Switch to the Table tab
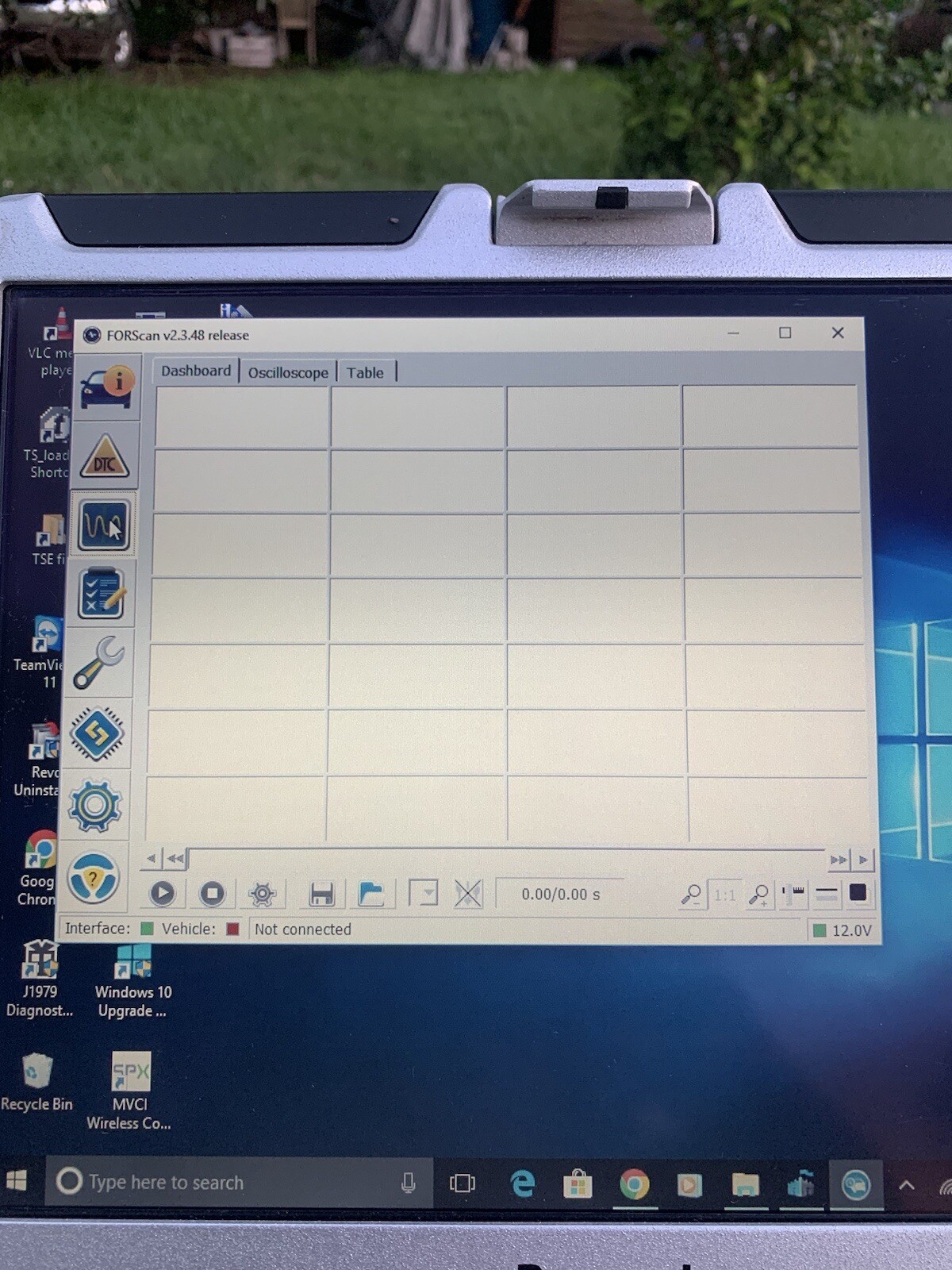Screen dimensions: 952x1270 pos(365,372)
